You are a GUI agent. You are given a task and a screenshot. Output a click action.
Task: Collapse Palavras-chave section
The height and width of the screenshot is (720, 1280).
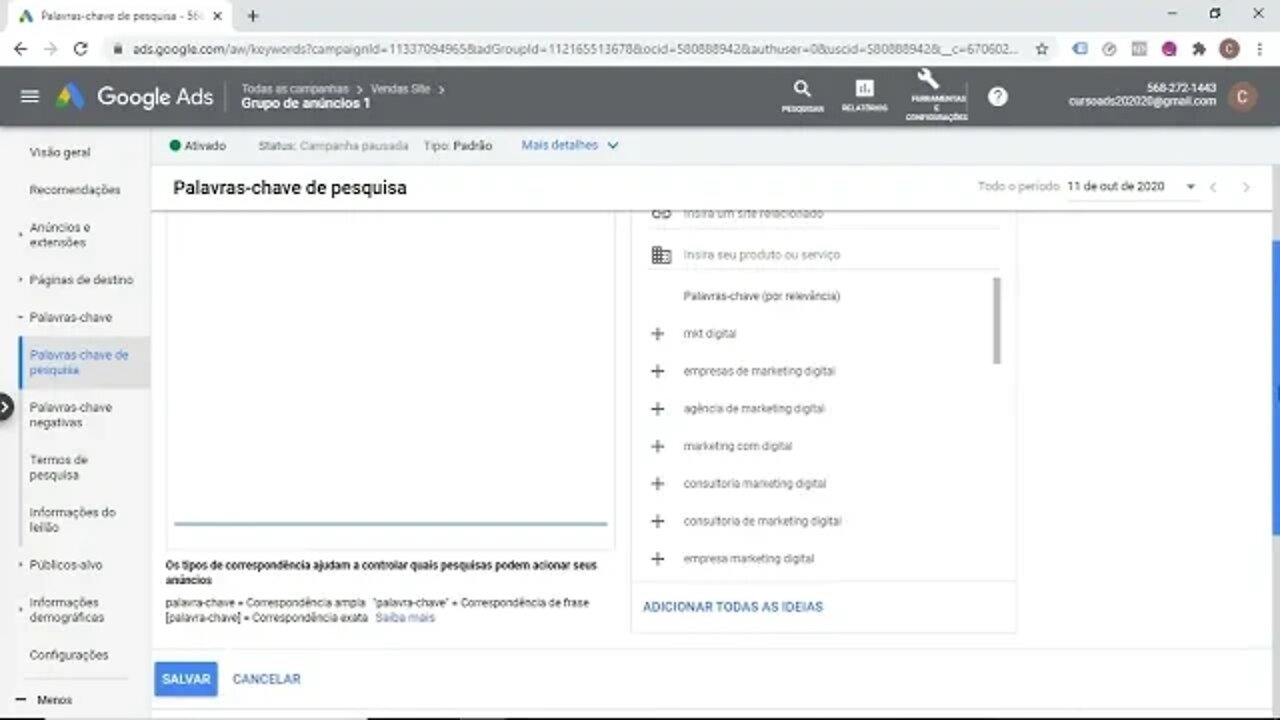21,317
